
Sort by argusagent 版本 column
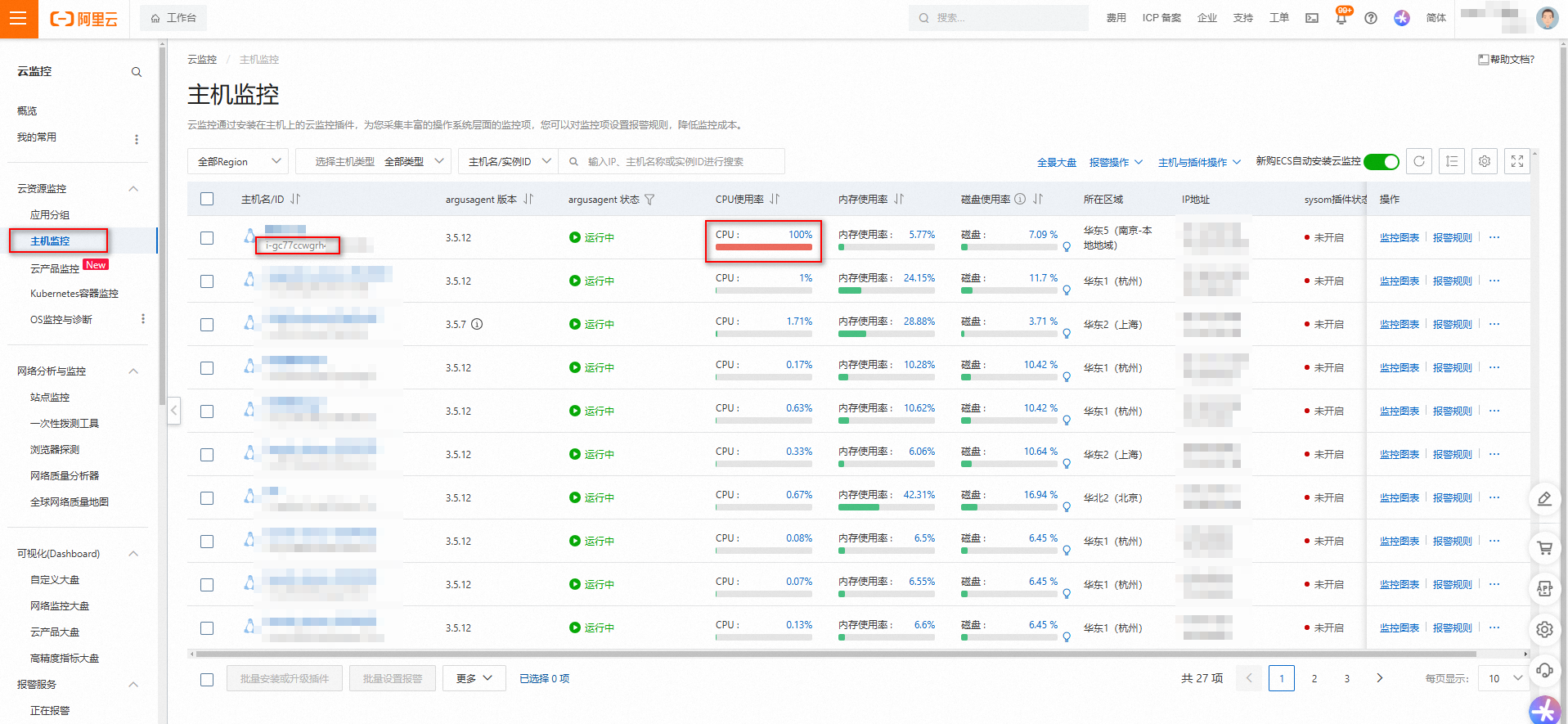(x=528, y=199)
